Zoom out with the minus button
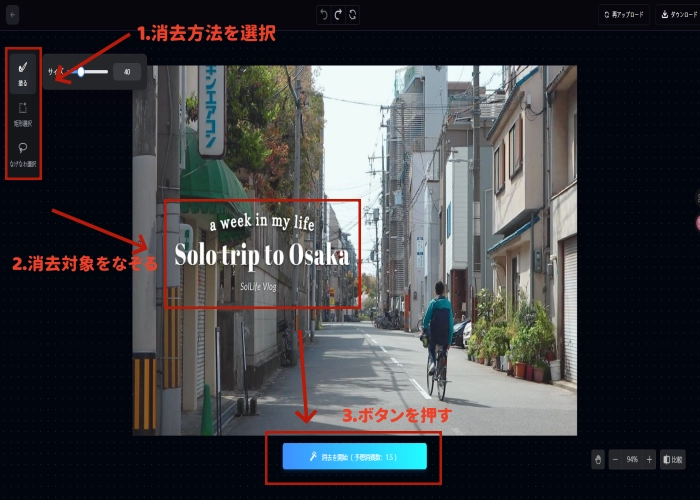This screenshot has height=500, width=700. tap(615, 459)
